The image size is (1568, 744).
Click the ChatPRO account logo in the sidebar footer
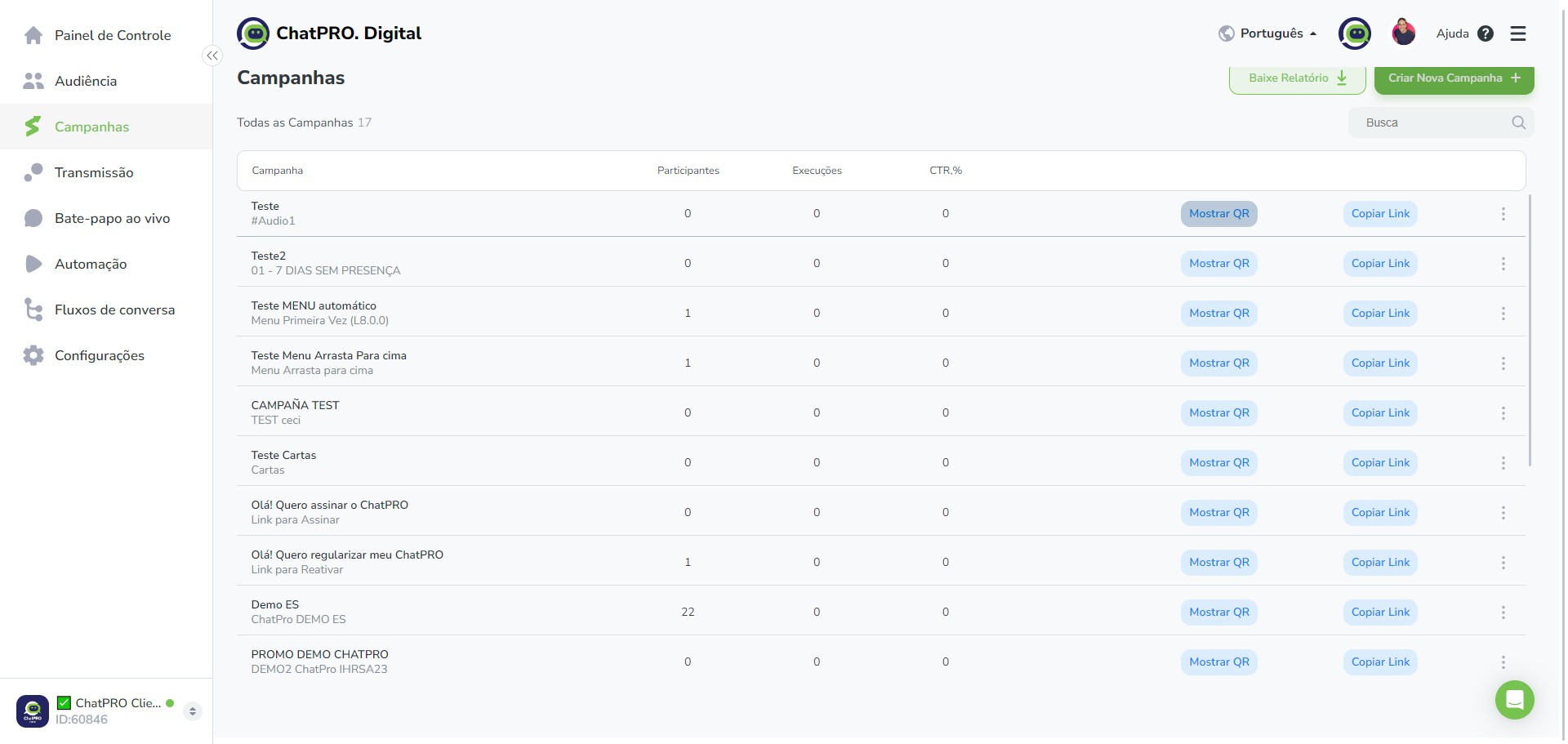[33, 711]
